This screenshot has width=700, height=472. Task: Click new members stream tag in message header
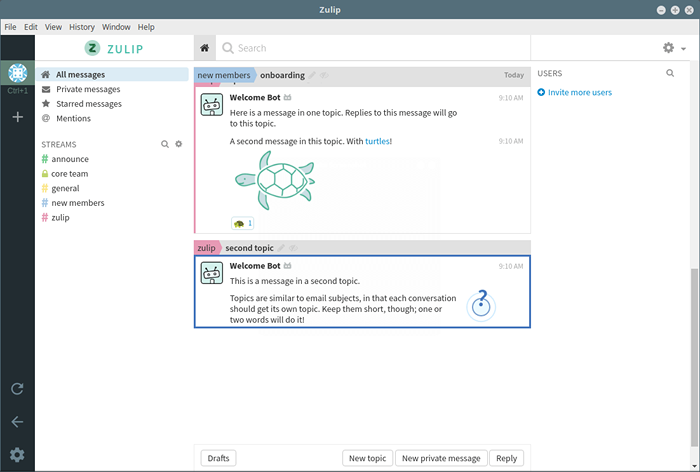(x=224, y=75)
